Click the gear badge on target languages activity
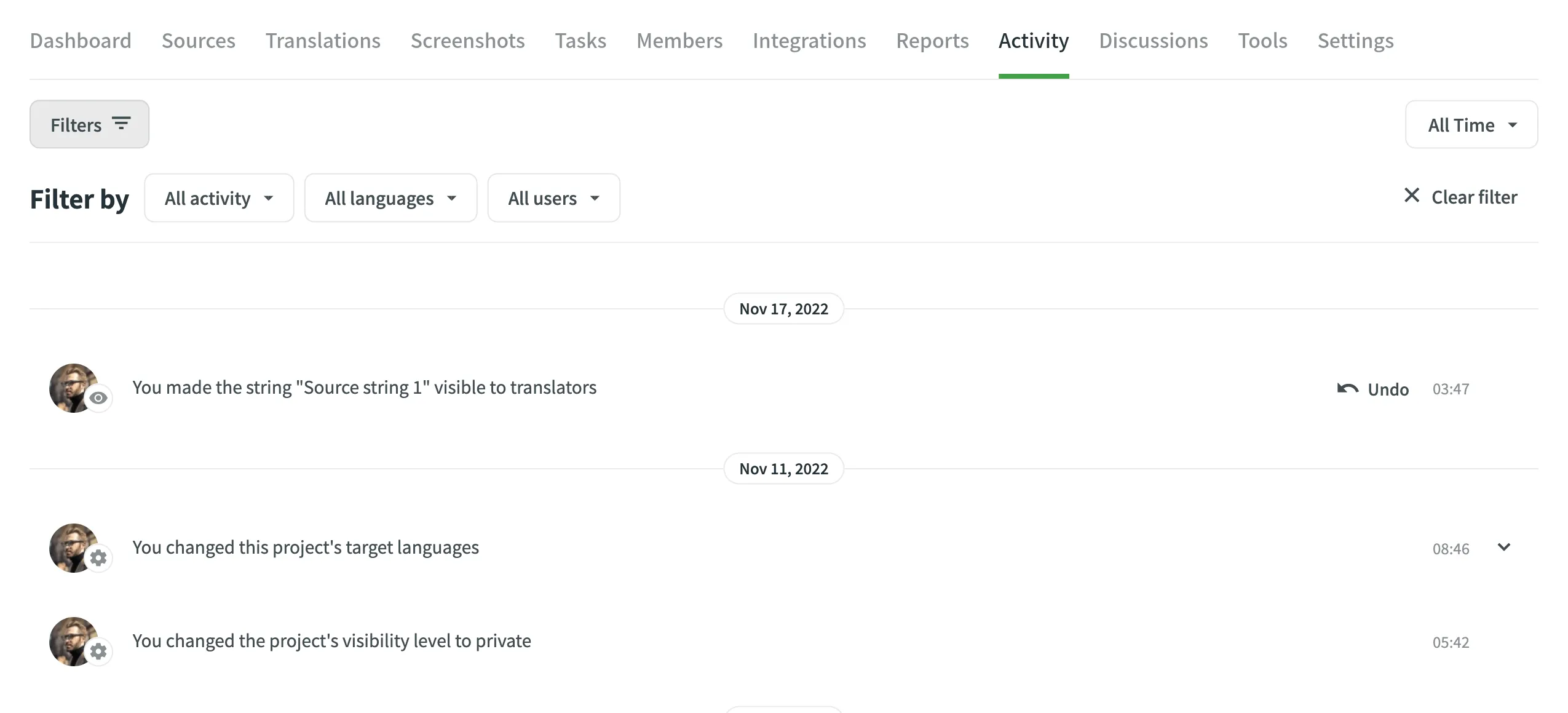The height and width of the screenshot is (713, 1568). [x=98, y=558]
